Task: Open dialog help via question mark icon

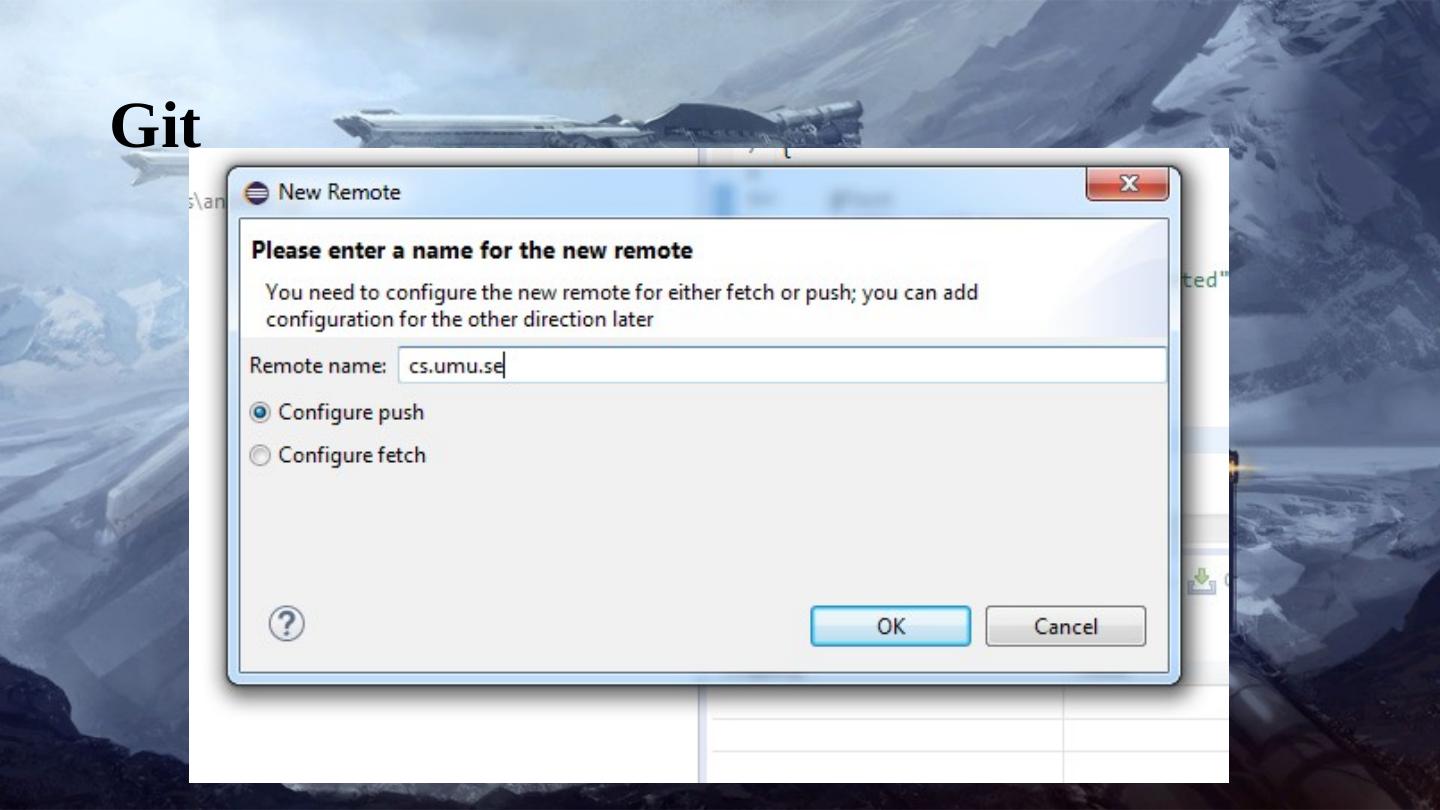Action: [x=286, y=624]
